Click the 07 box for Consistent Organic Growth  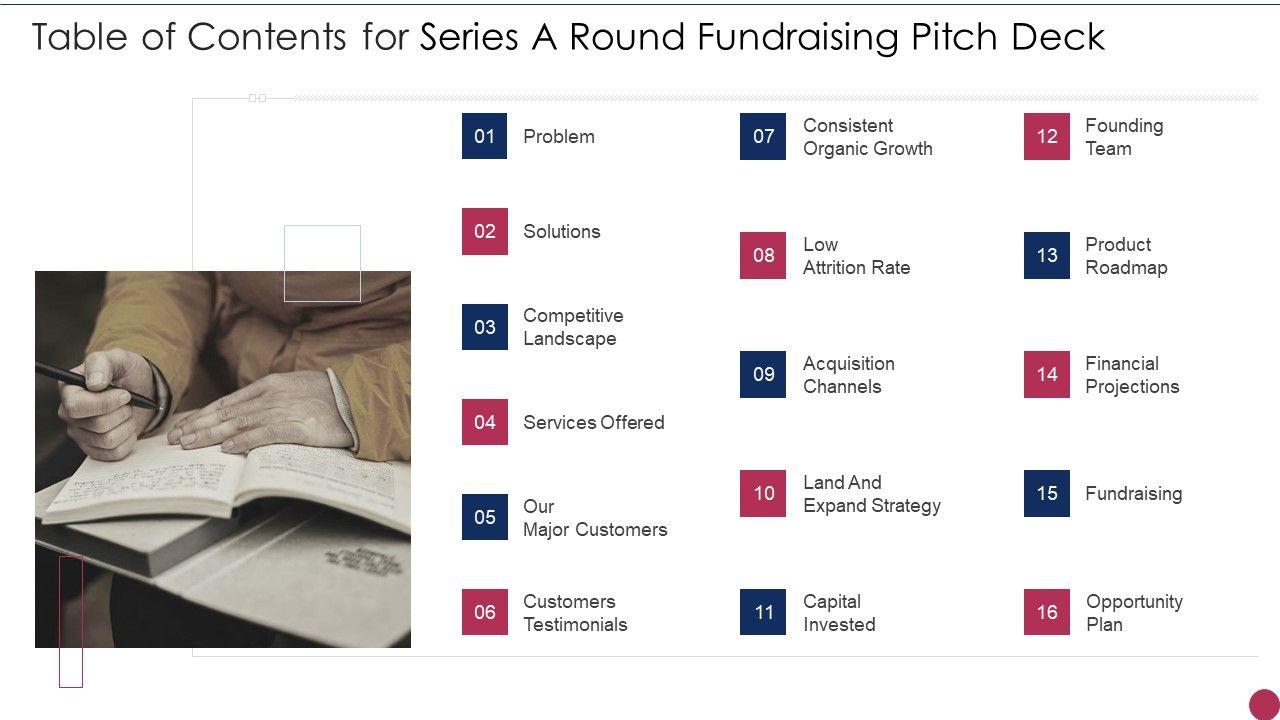pos(763,136)
